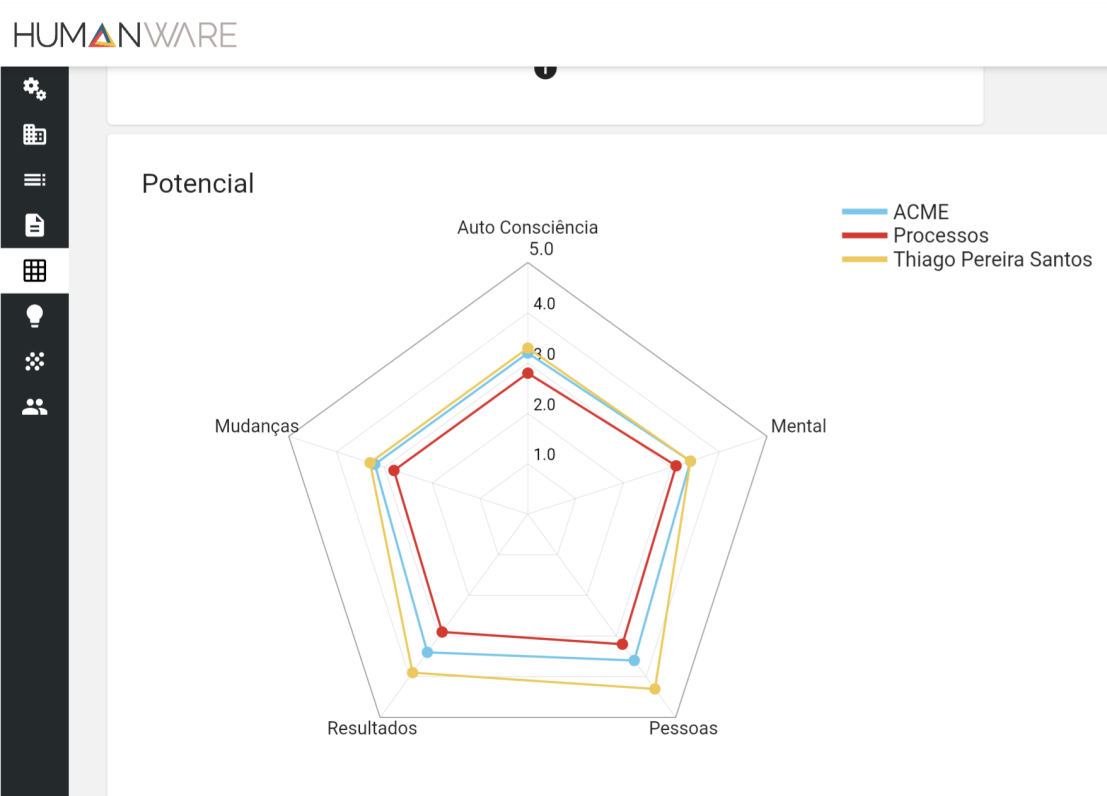
Task: Click the ACME blue legend color line
Action: coord(864,212)
